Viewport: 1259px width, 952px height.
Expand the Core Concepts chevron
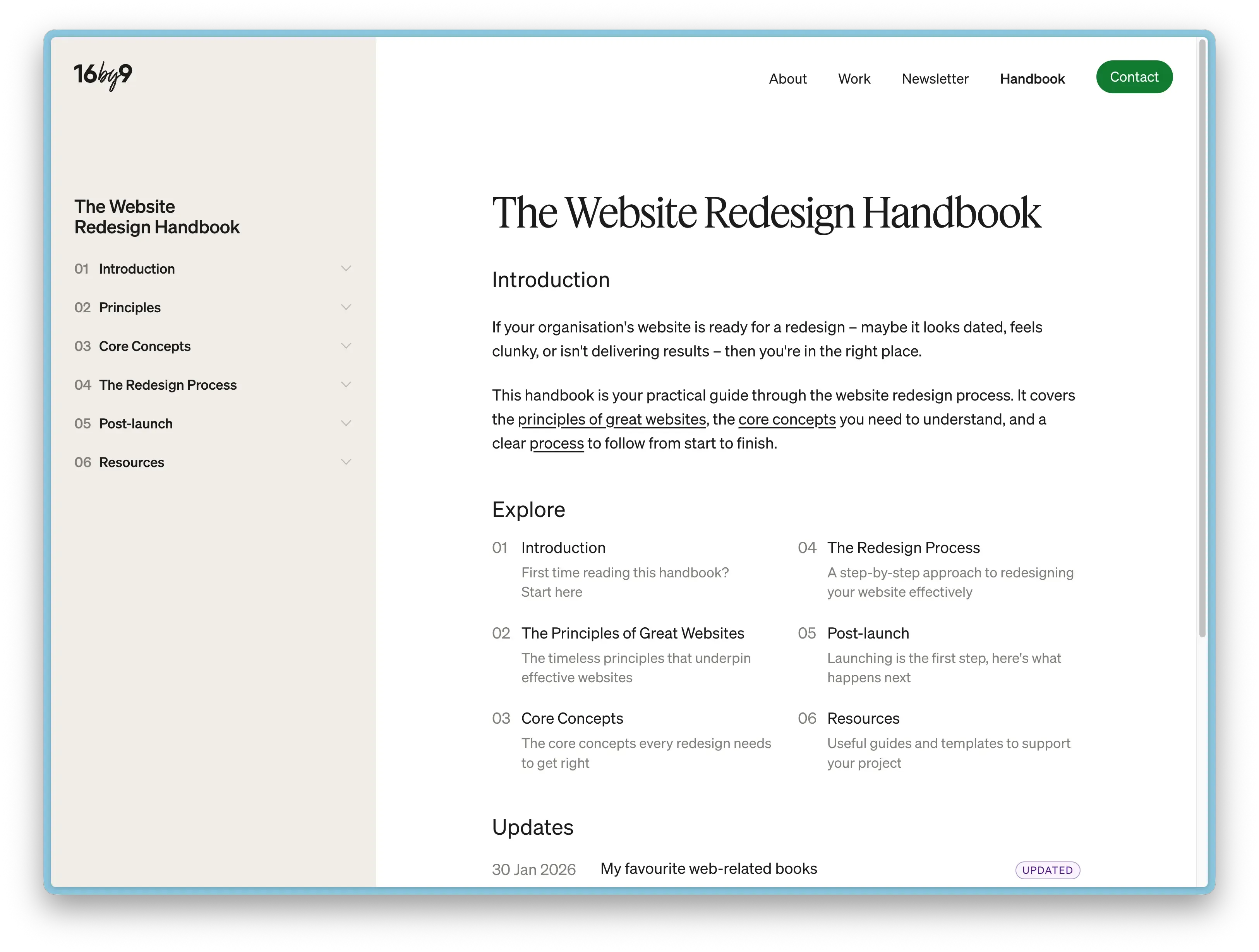(346, 346)
